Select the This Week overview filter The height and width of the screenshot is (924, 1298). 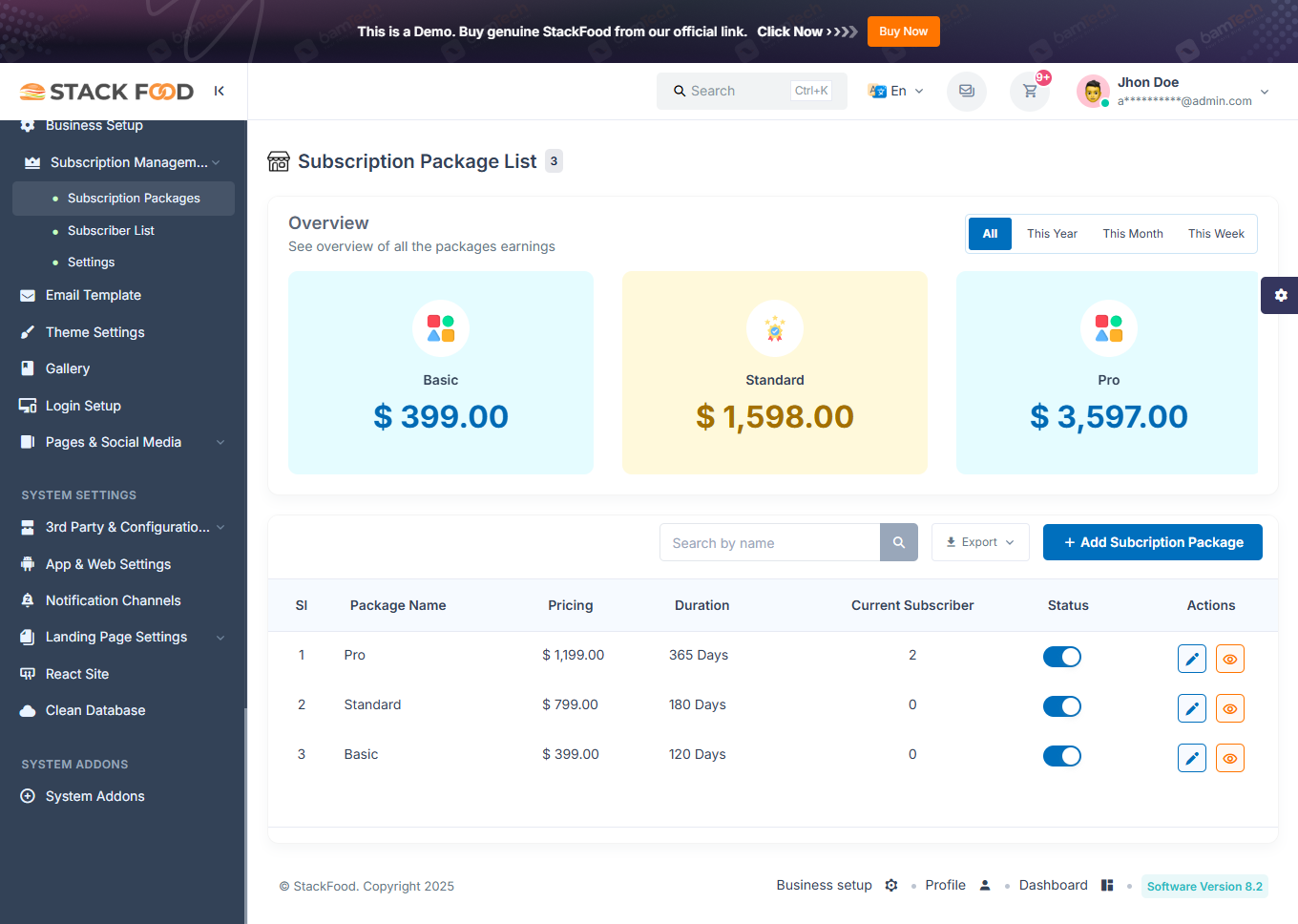(1215, 234)
